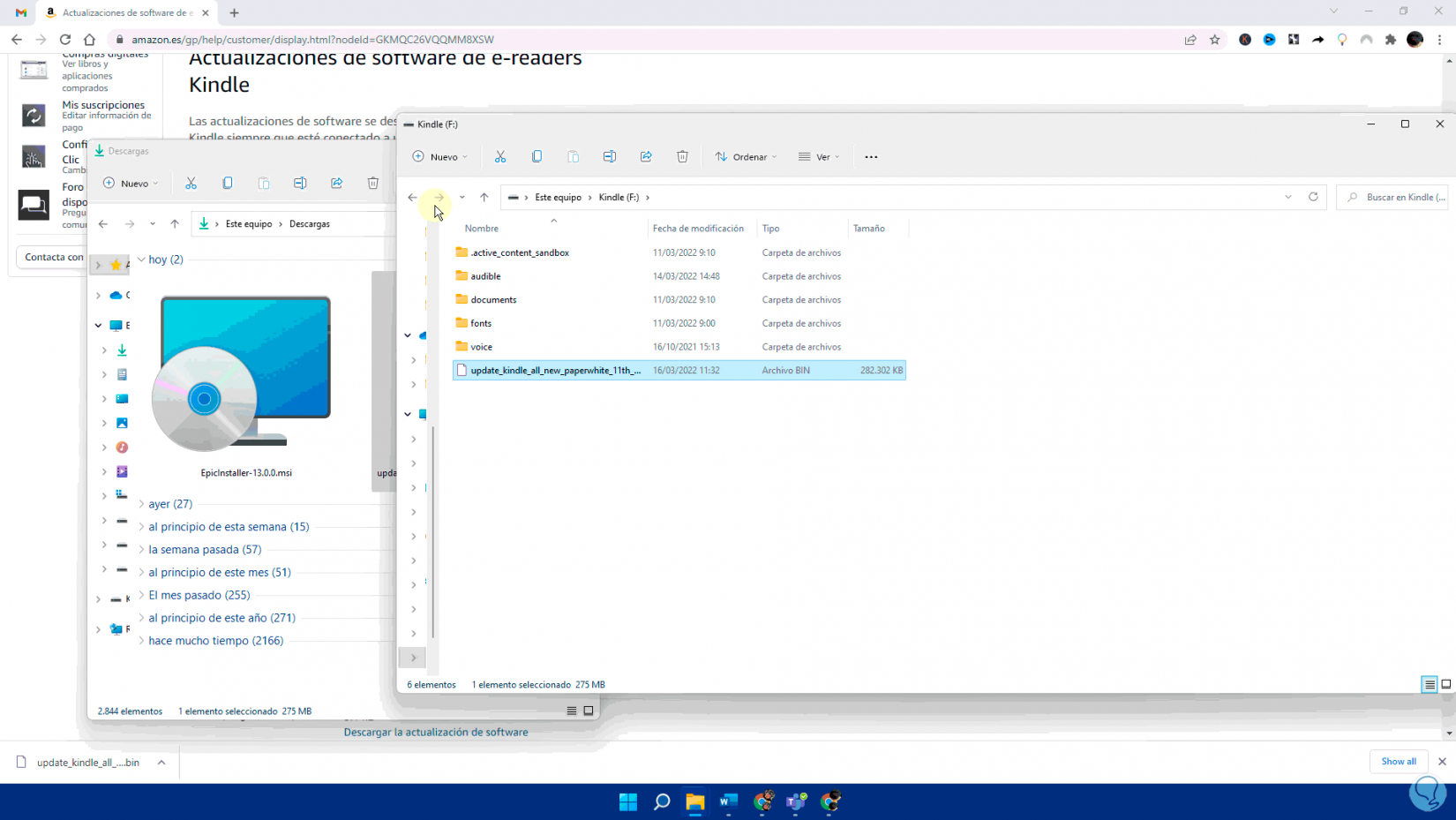Go up one folder level in Kindle window
1456x820 pixels.
tap(484, 197)
